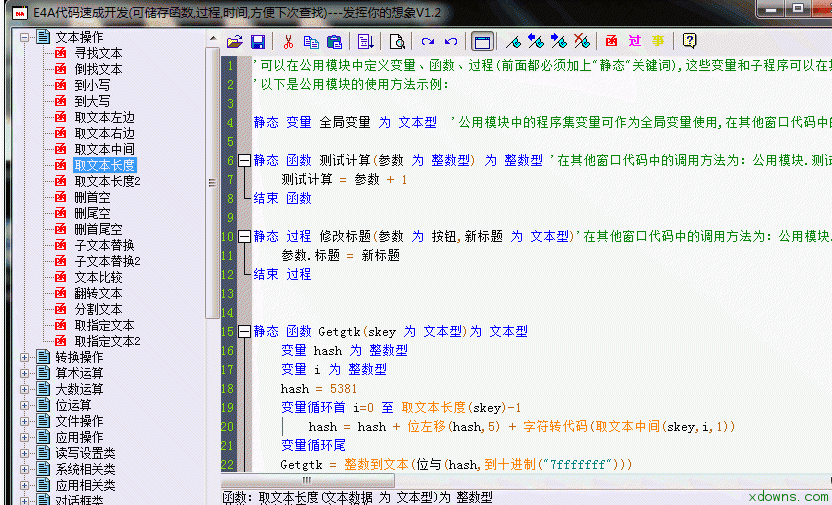Click the Undo arrow icon
Image resolution: width=832 pixels, height=505 pixels.
pyautogui.click(x=451, y=41)
